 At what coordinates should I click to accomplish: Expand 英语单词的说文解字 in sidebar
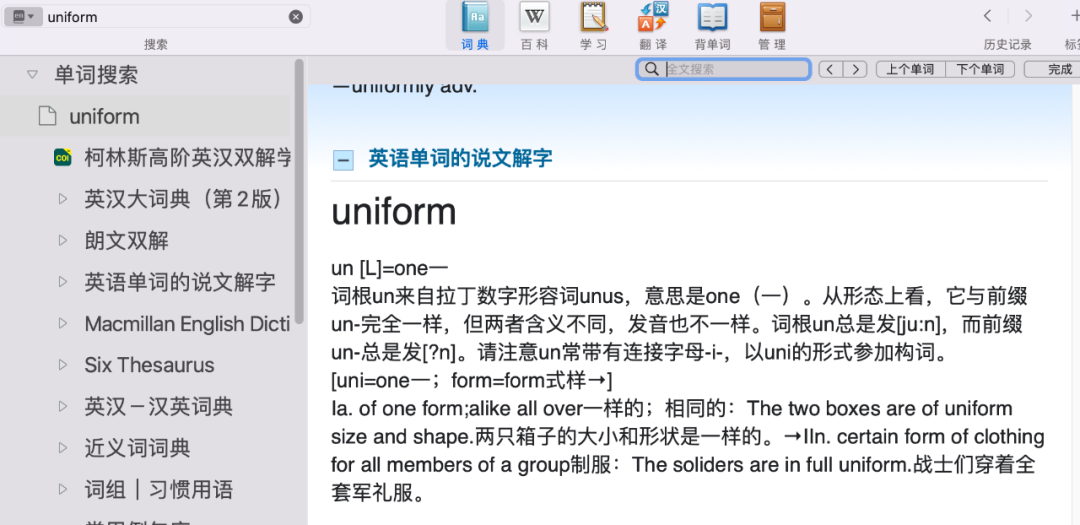click(x=63, y=282)
